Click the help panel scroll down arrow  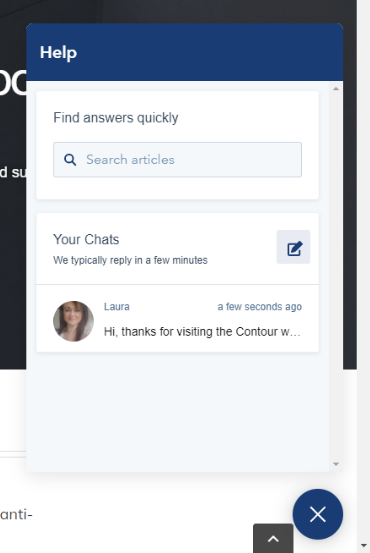(x=336, y=464)
